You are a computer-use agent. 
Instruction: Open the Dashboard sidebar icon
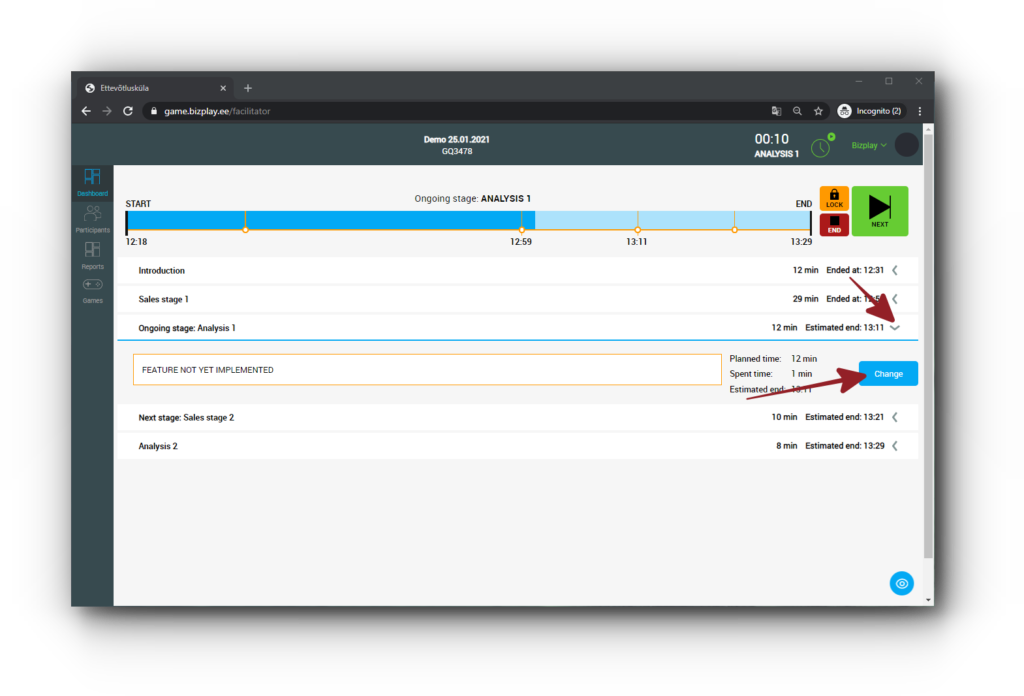(x=92, y=182)
